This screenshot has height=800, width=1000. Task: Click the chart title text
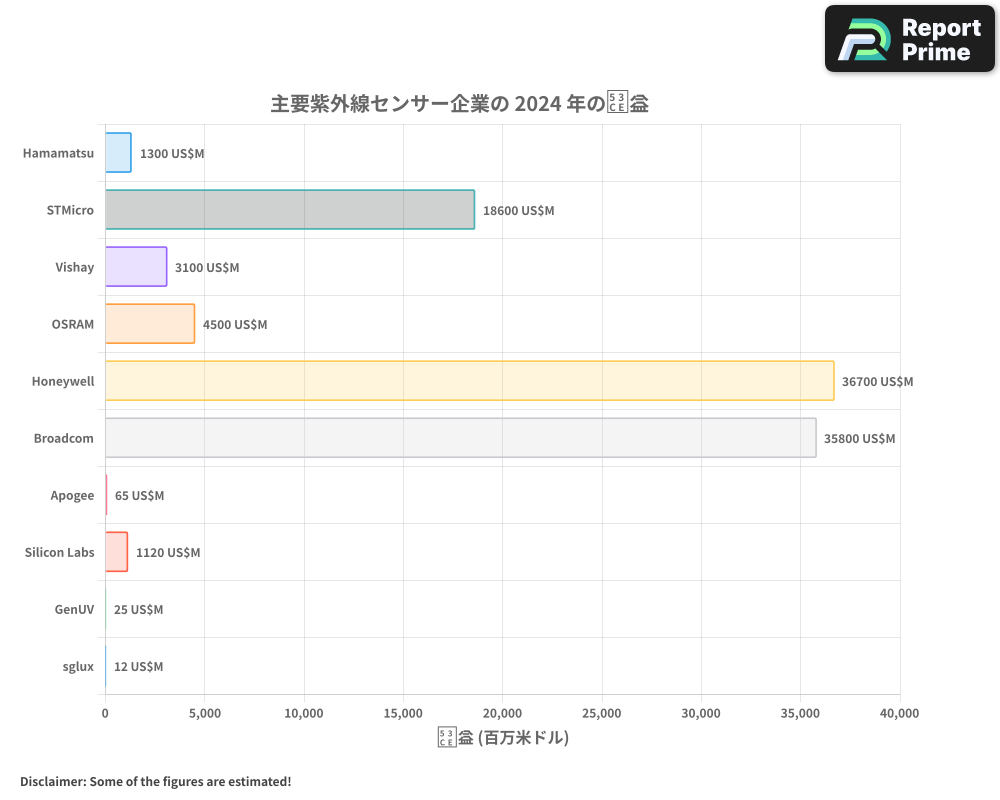click(459, 102)
